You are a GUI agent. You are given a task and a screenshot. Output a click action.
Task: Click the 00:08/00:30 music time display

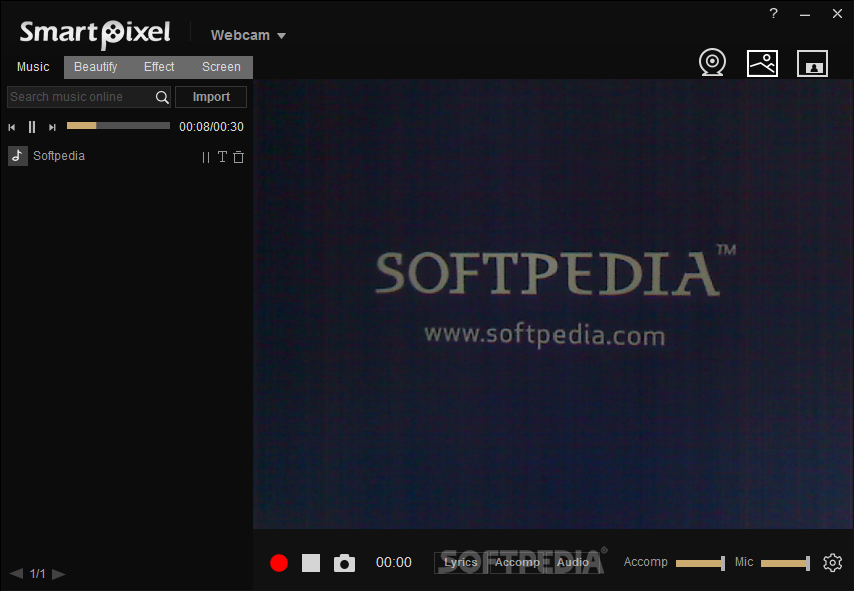(x=211, y=127)
